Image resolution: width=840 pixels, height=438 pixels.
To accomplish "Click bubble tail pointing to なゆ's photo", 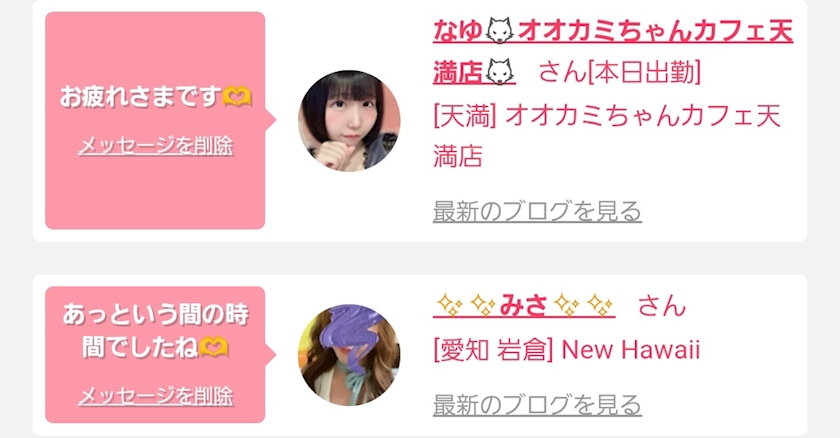I will 271,120.
